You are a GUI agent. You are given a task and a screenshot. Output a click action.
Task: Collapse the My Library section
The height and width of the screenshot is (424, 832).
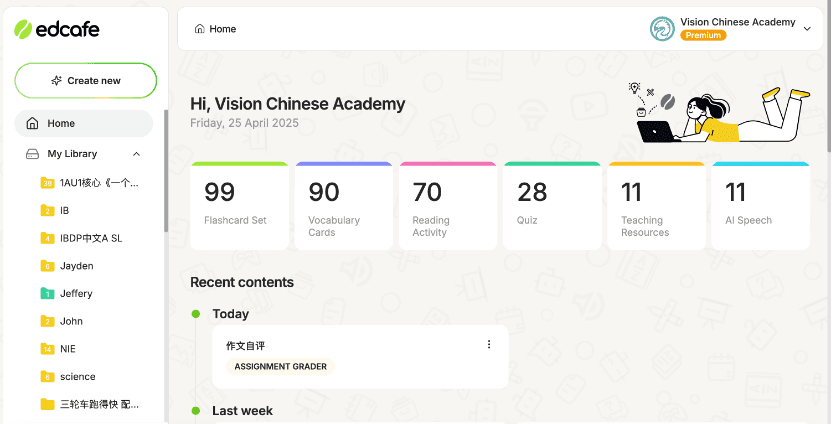137,154
